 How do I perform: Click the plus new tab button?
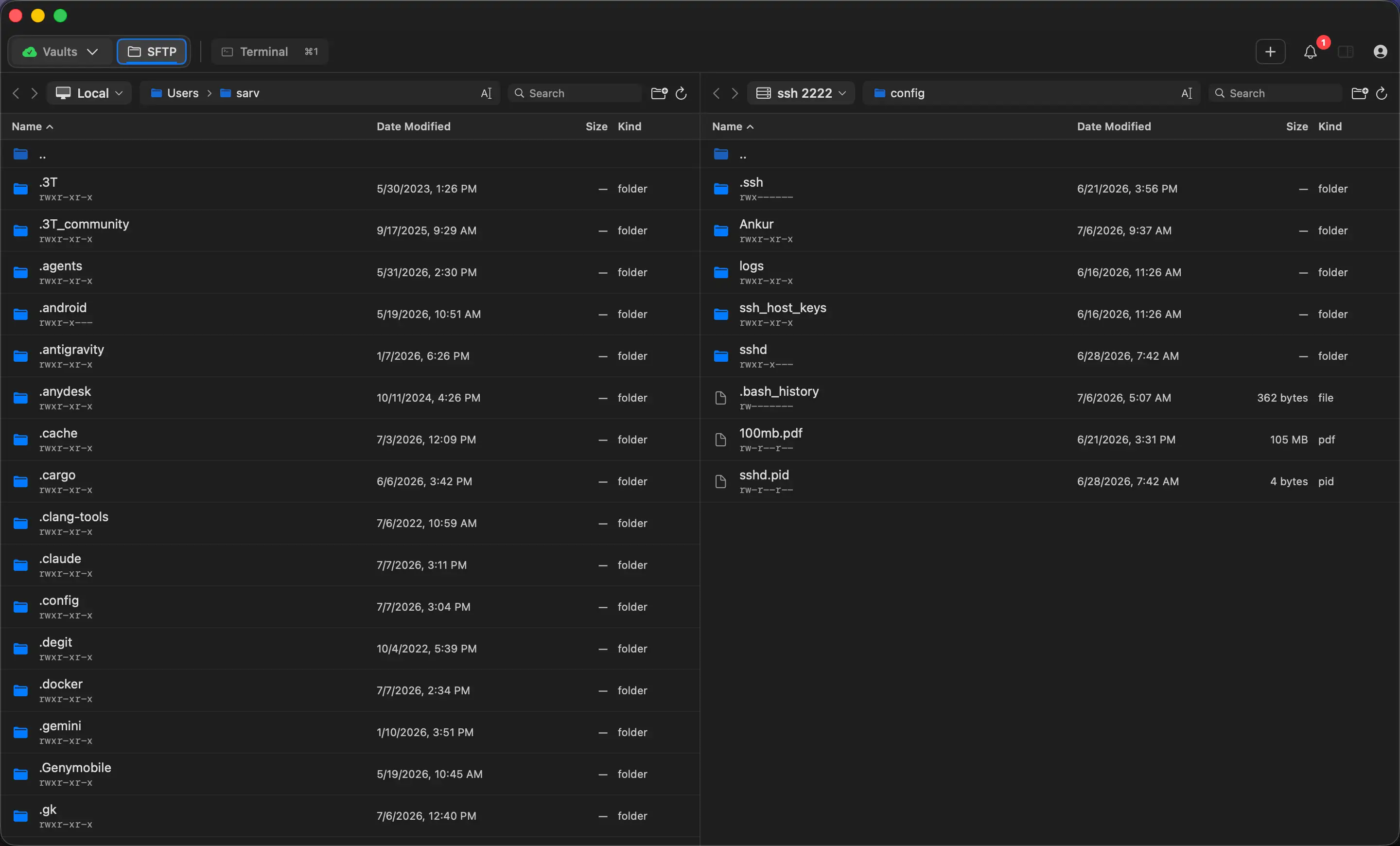(x=1270, y=52)
